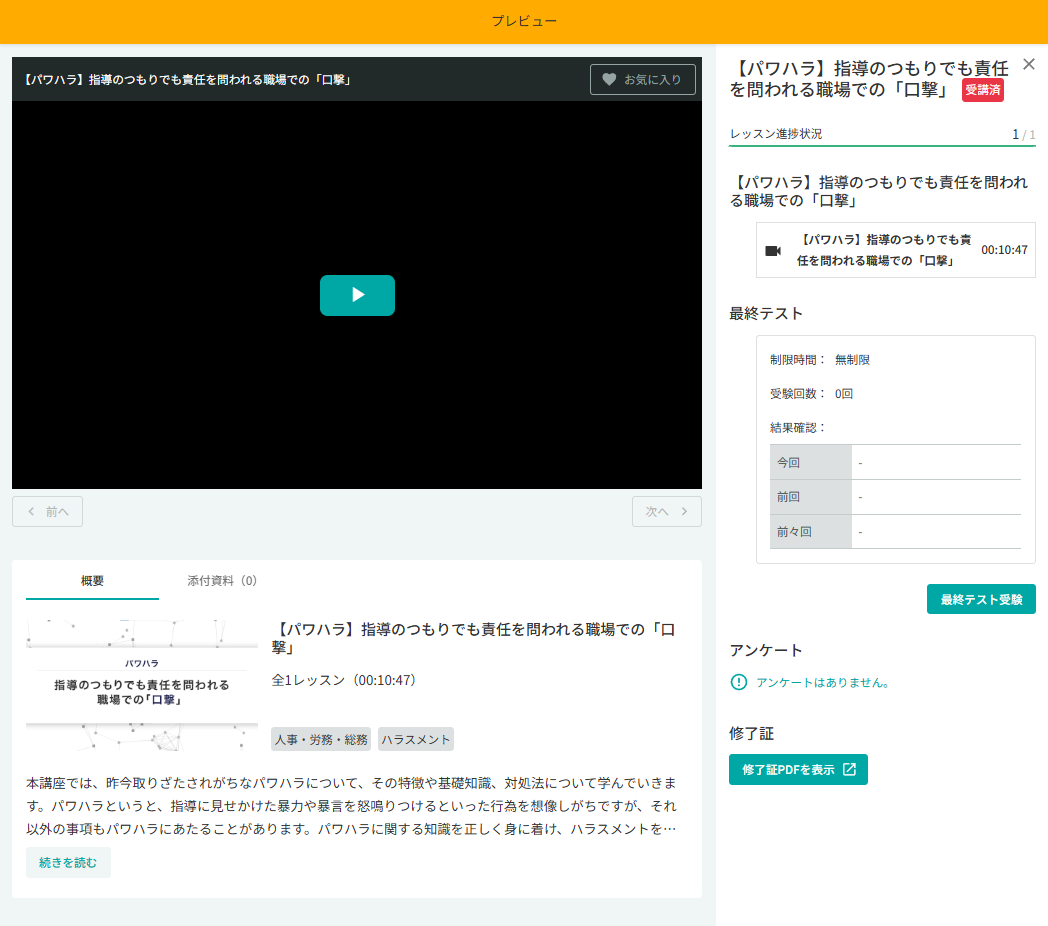Click the 全1レッスン (00:10:47) text
1048x926 pixels.
pos(344,680)
